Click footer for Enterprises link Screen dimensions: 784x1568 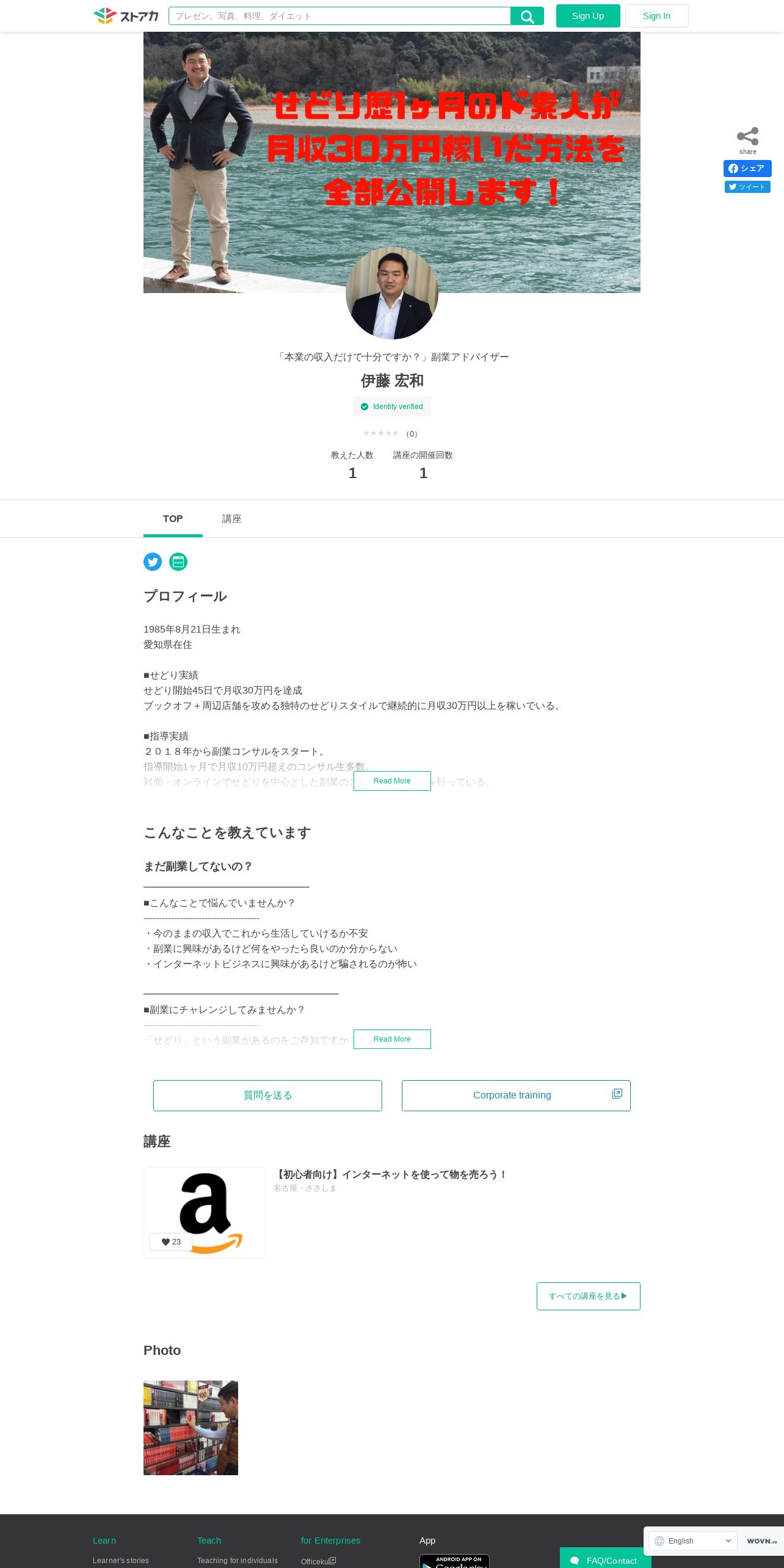pos(330,1541)
